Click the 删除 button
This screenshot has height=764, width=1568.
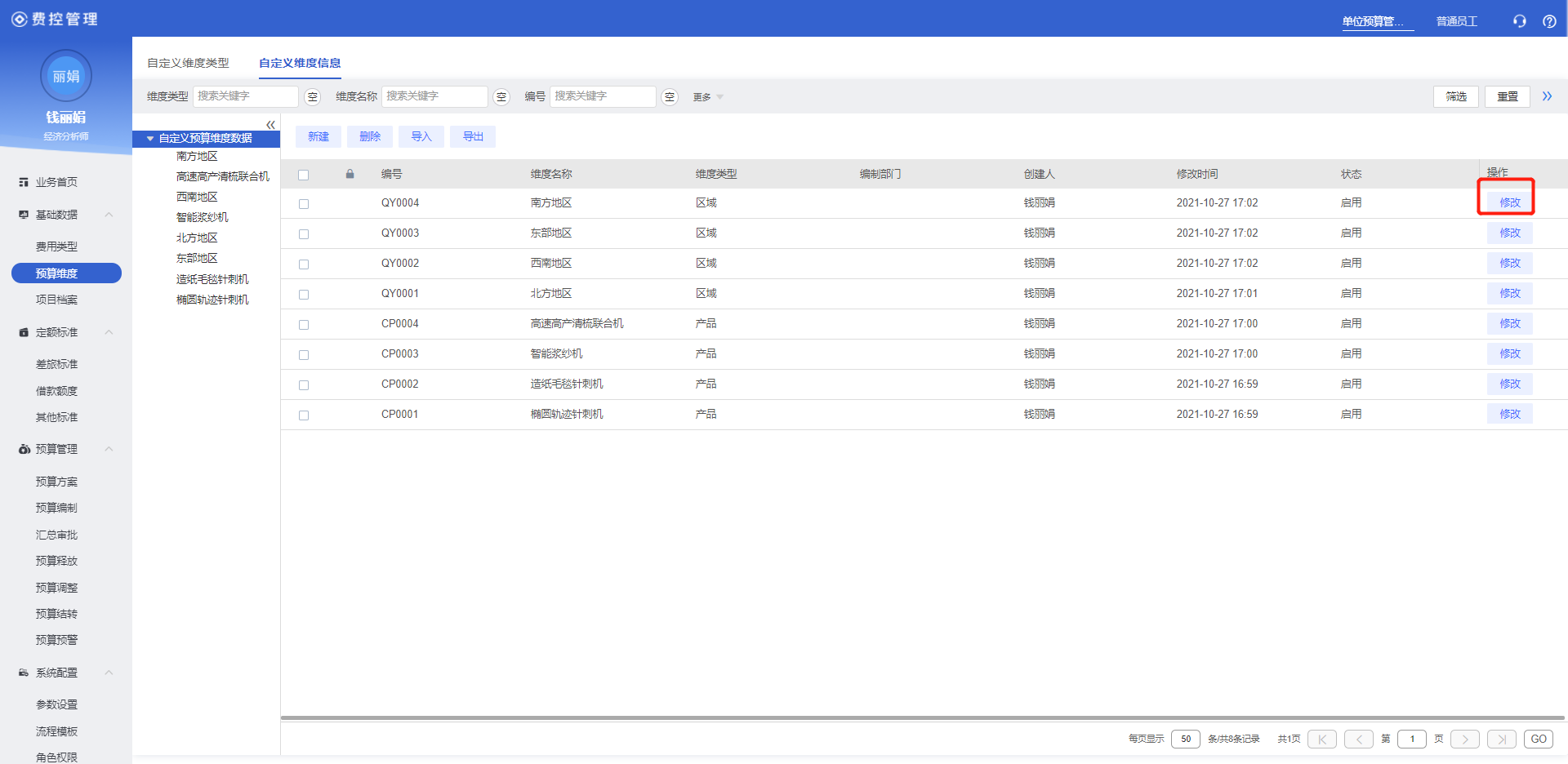point(370,136)
